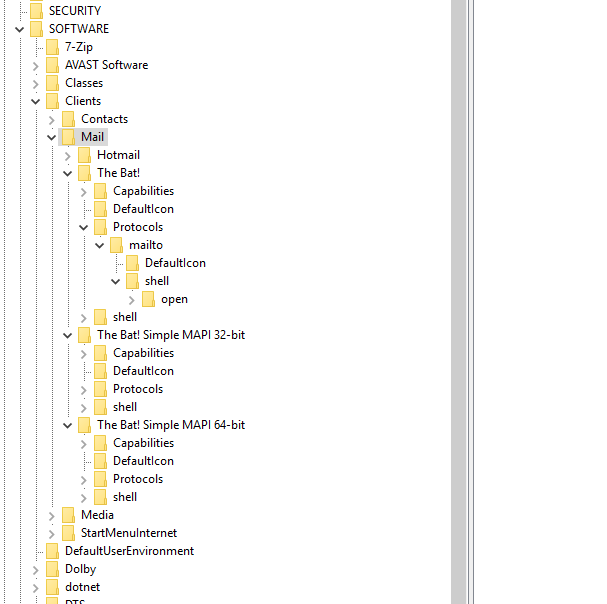Image resolution: width=607 pixels, height=604 pixels.
Task: Collapse The Bat! Simple MAPI 64-bit key
Action: coord(67,426)
